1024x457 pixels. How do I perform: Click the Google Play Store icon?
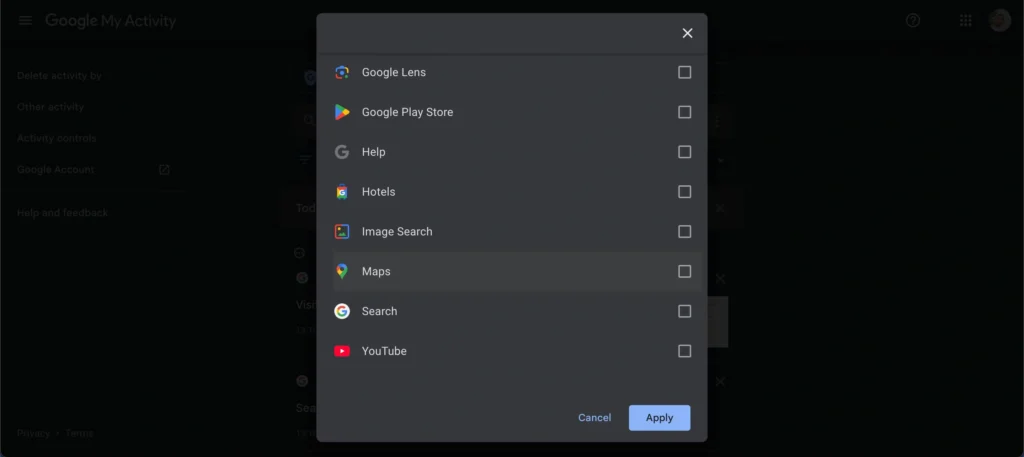tap(342, 112)
